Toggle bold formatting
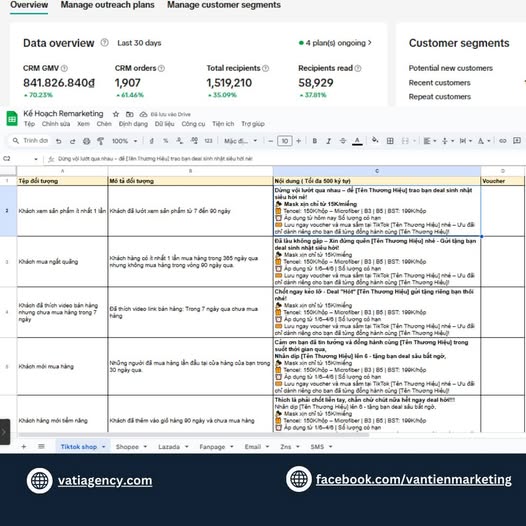The width and height of the screenshot is (526, 526). point(315,141)
